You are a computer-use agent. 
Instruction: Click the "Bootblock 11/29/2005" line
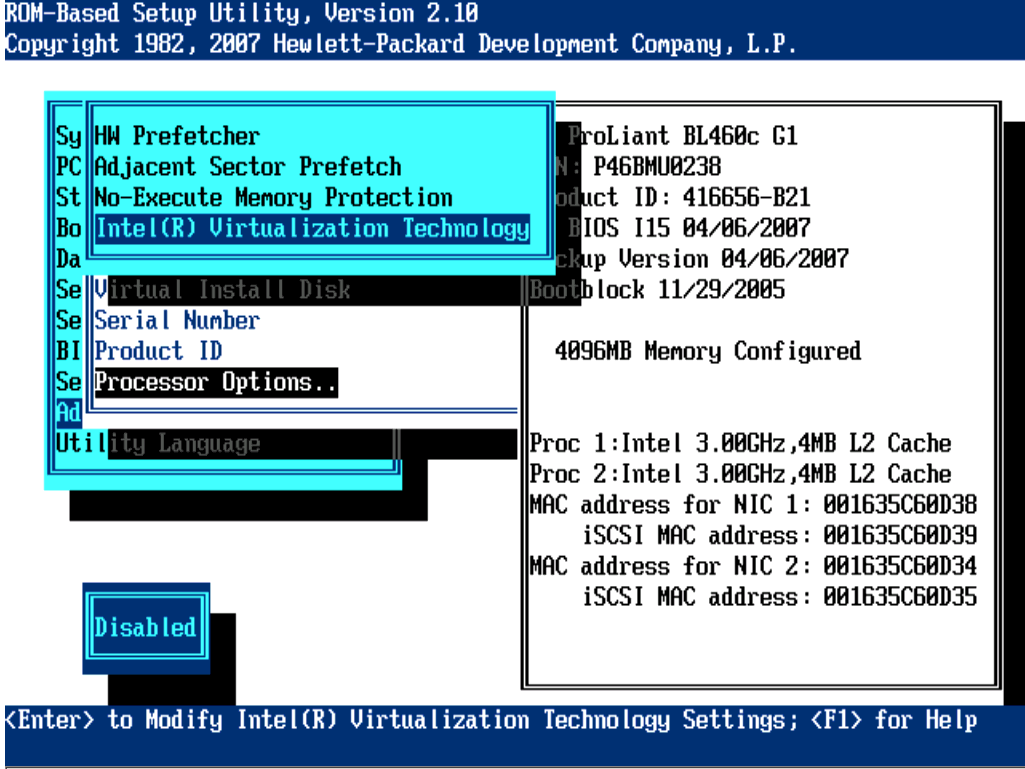657,290
